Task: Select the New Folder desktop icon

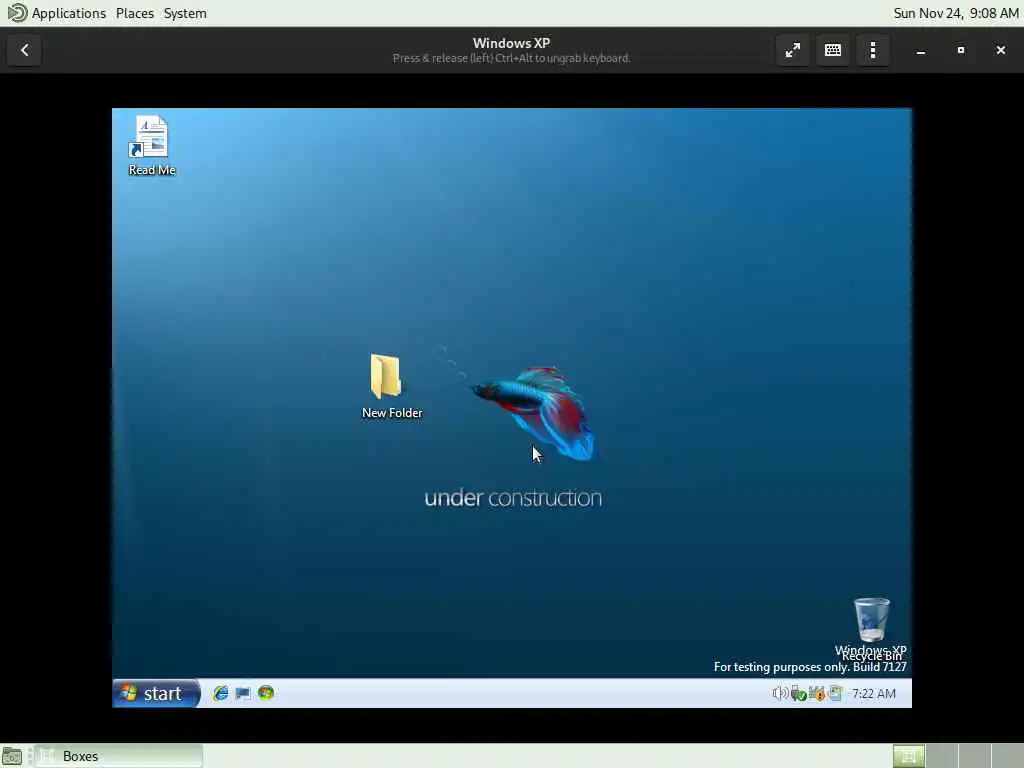Action: [392, 386]
